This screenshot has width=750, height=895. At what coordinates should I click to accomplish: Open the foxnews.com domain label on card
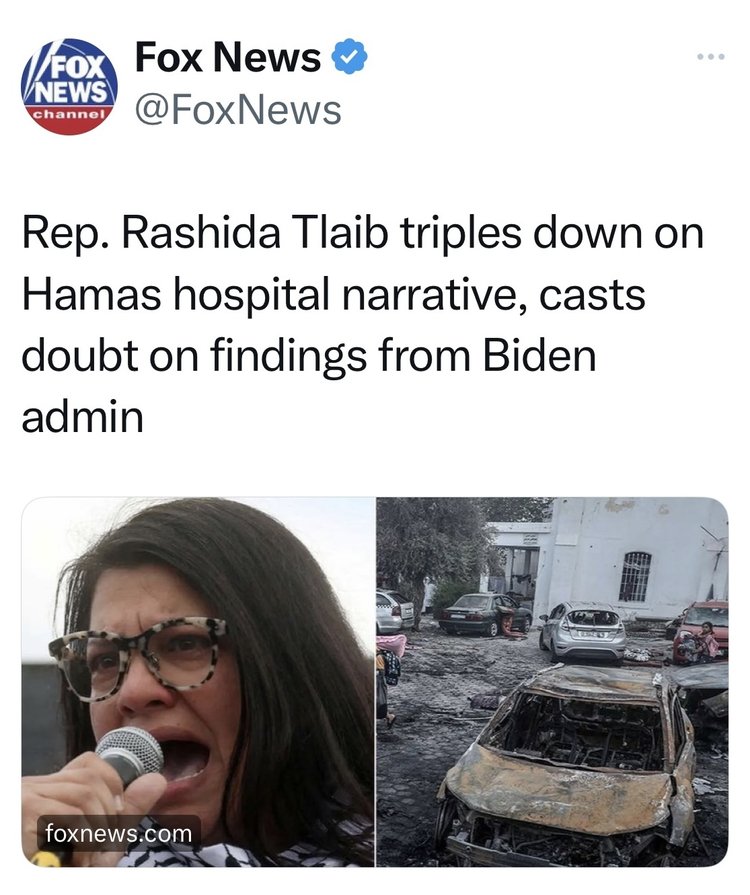coord(119,833)
